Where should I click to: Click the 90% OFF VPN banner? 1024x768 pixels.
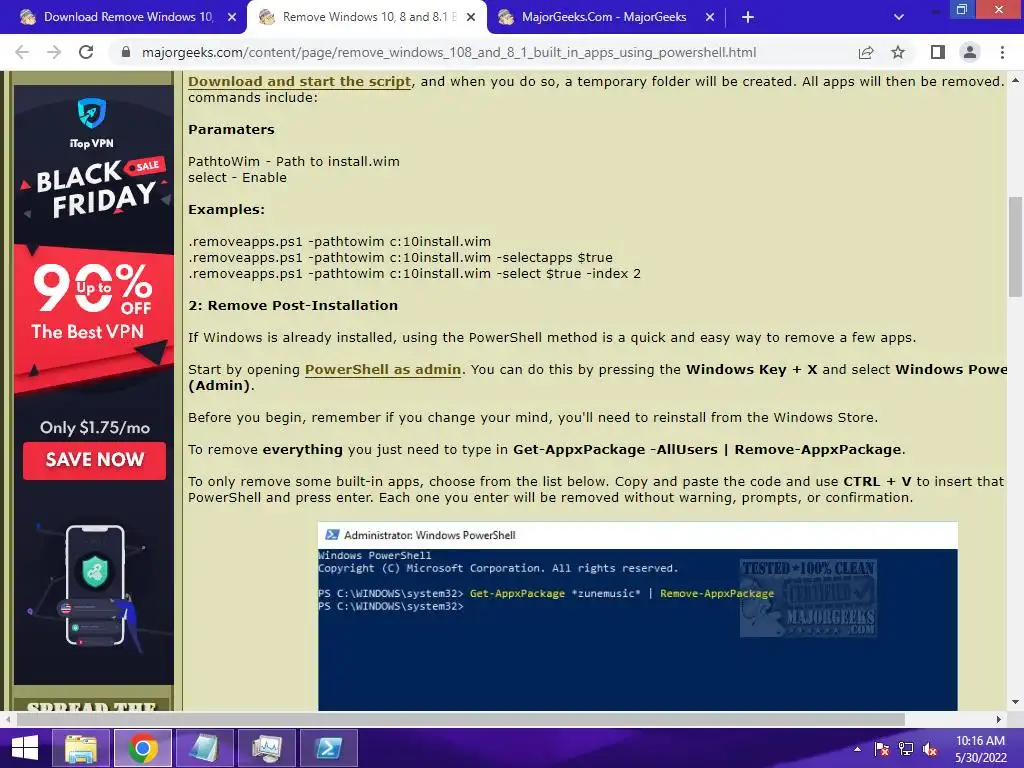[93, 302]
